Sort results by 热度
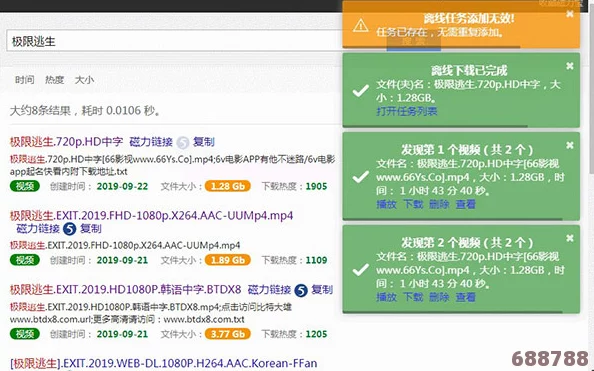The image size is (594, 371). pos(55,80)
